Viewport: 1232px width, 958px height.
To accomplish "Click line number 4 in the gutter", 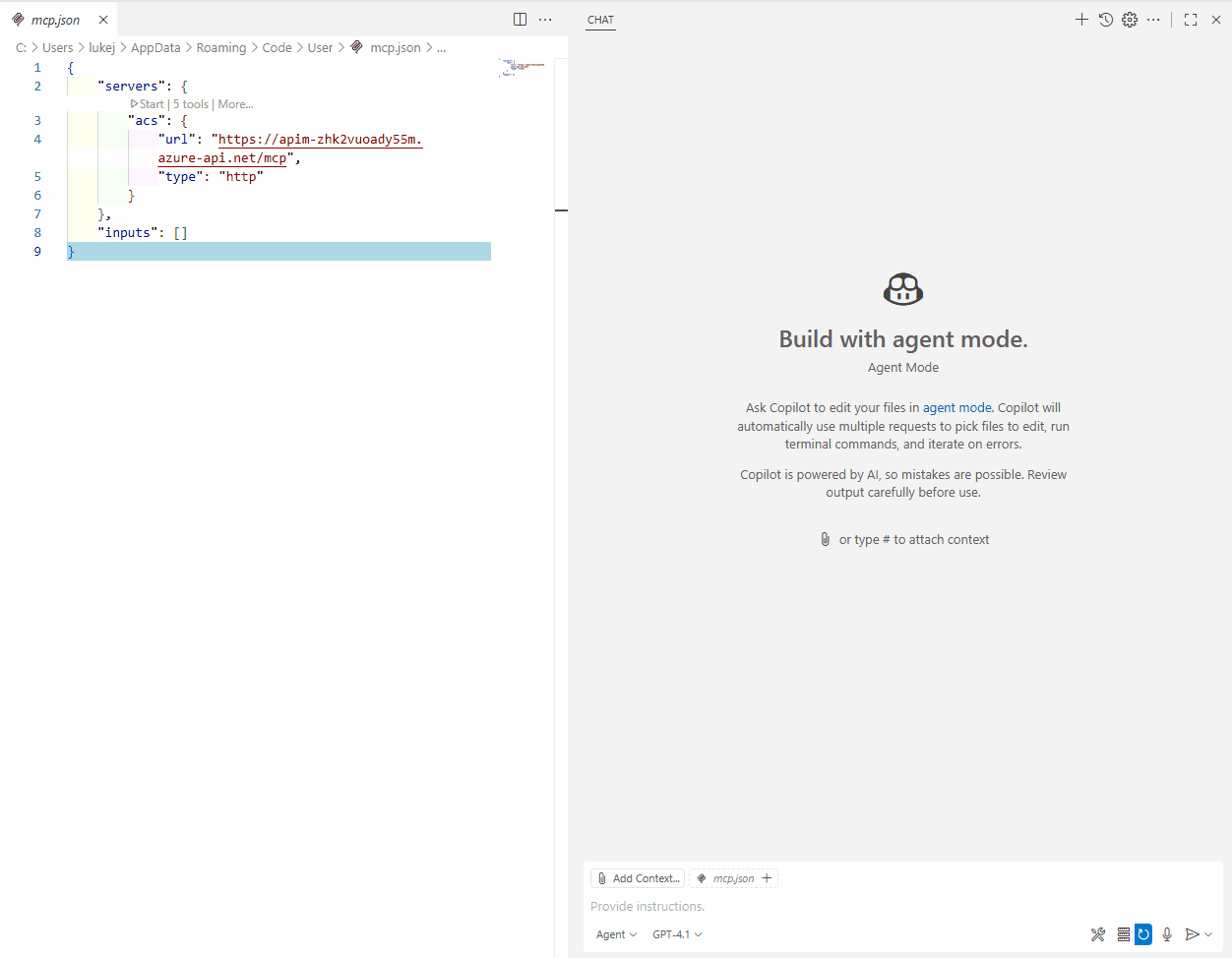I will click(37, 140).
